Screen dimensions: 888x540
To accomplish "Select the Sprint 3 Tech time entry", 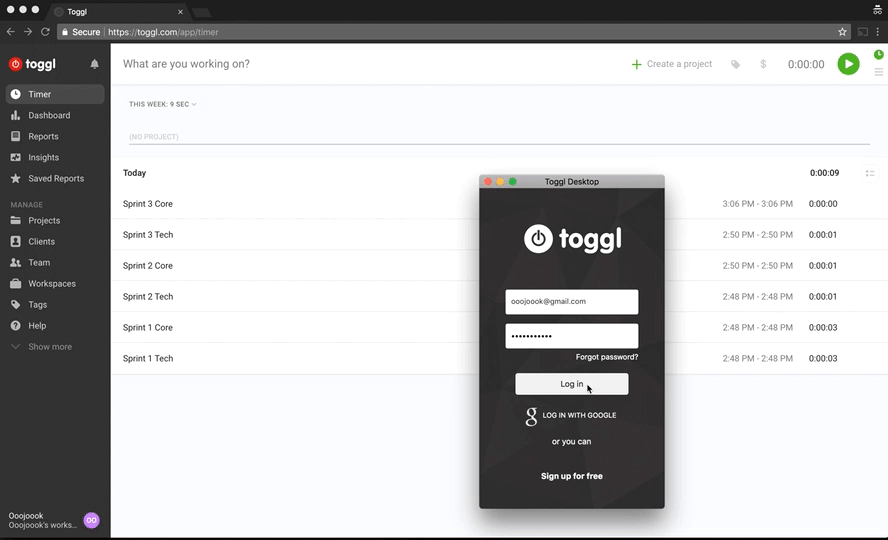I will pos(148,235).
